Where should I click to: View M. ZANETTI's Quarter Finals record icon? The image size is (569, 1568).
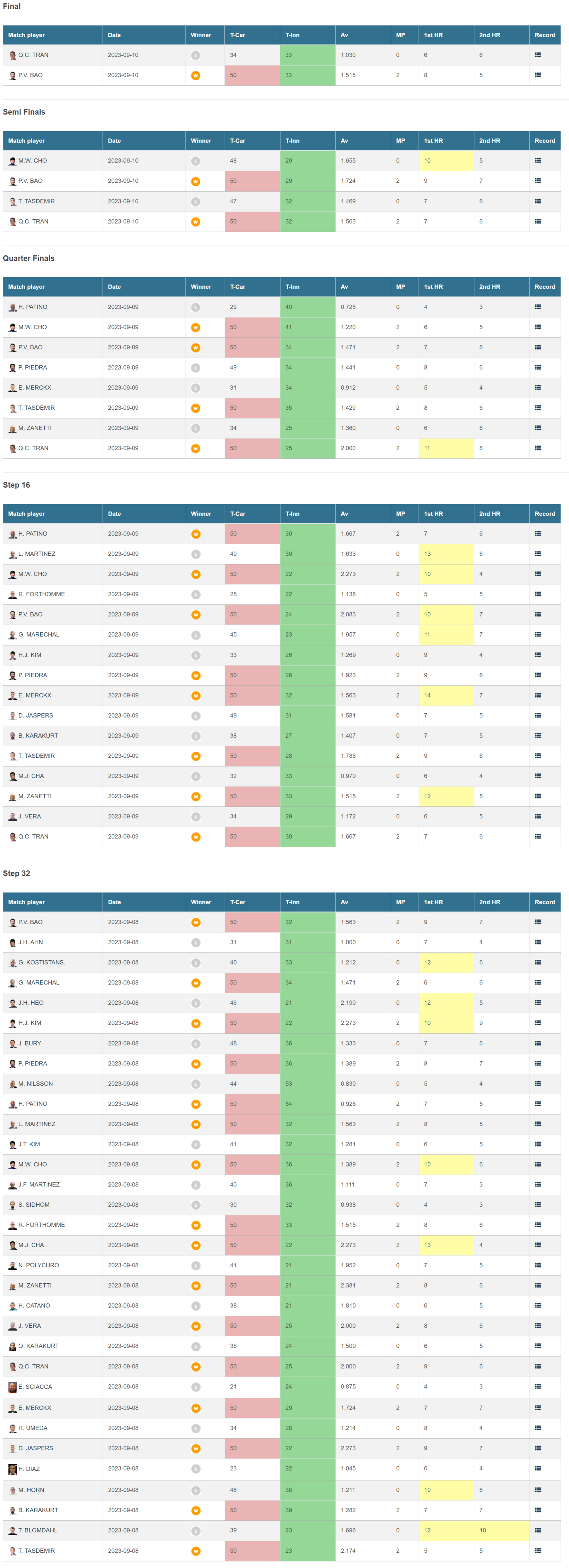click(537, 428)
